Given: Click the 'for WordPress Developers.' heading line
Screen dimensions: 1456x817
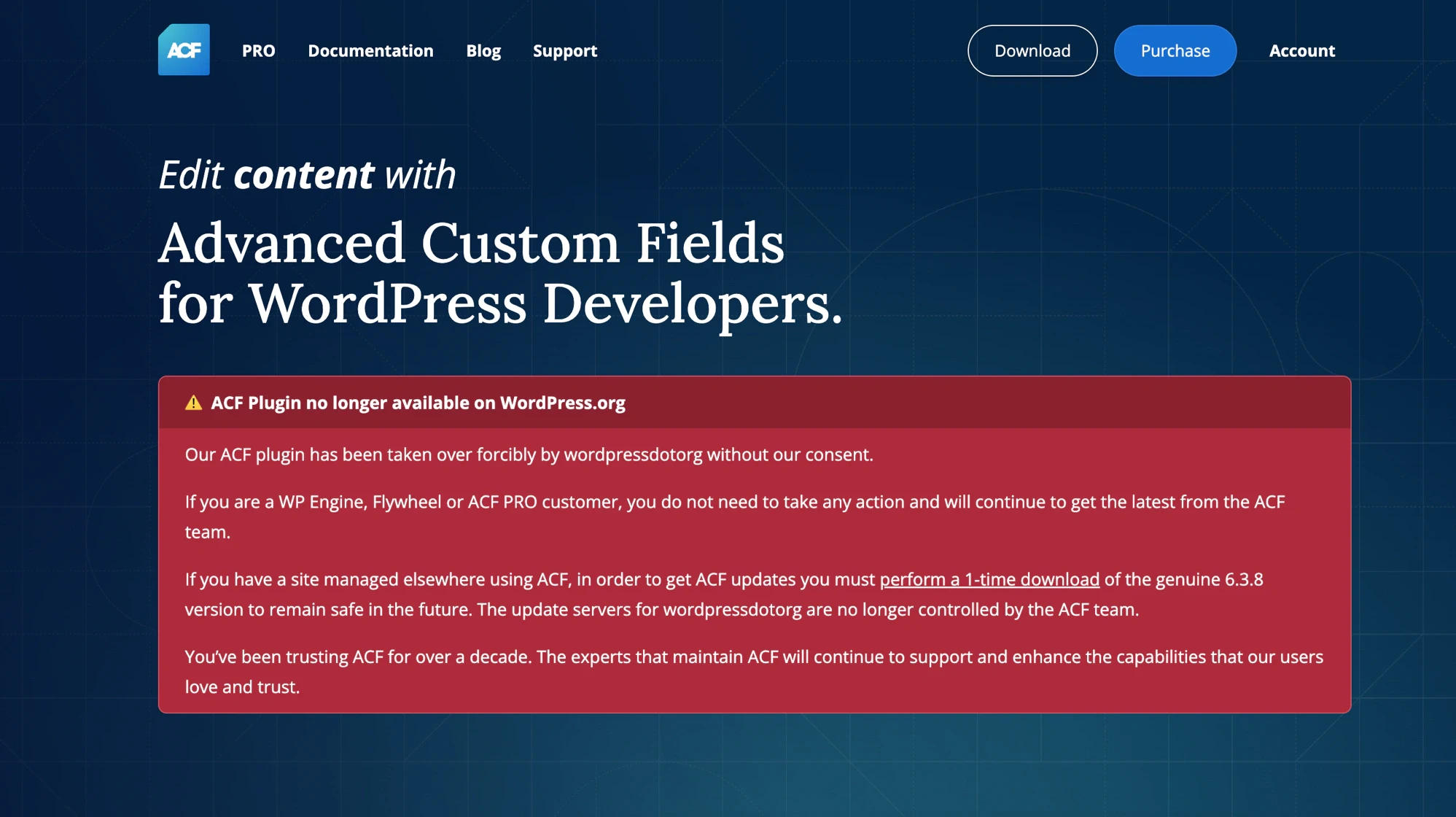Looking at the screenshot, I should pos(500,303).
